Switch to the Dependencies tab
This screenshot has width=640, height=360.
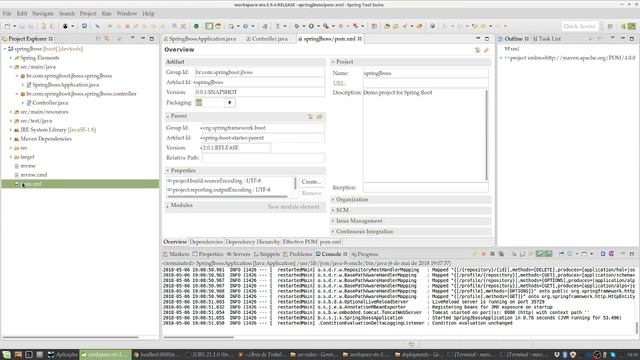206,242
